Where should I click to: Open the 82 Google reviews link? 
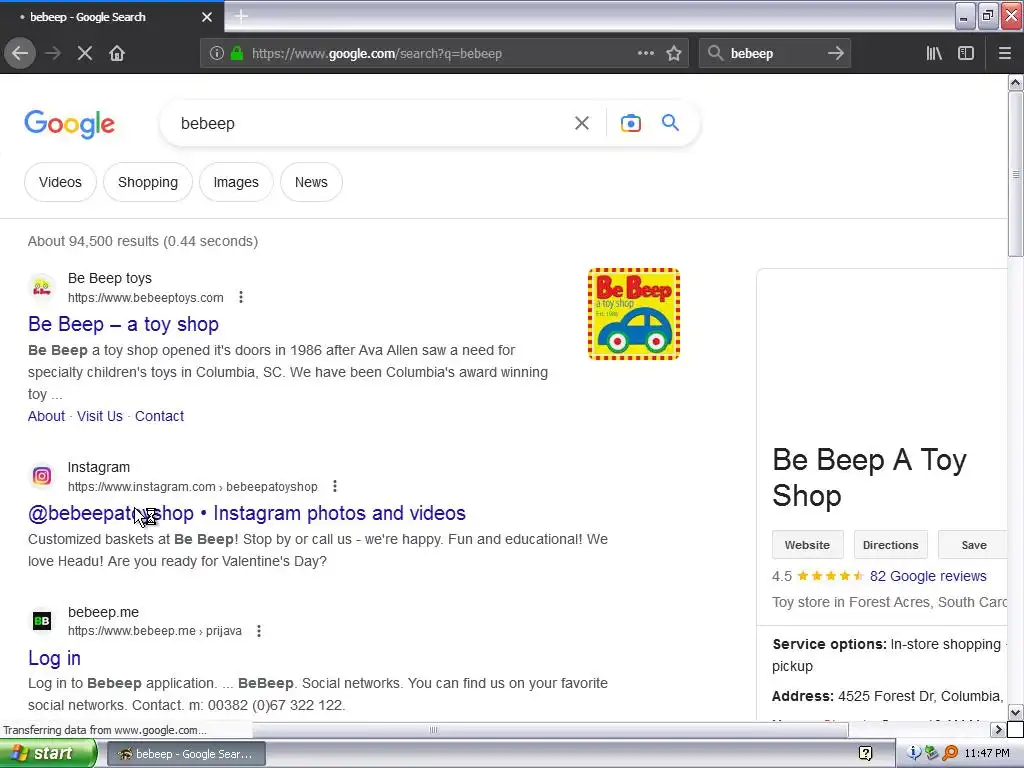(x=928, y=576)
